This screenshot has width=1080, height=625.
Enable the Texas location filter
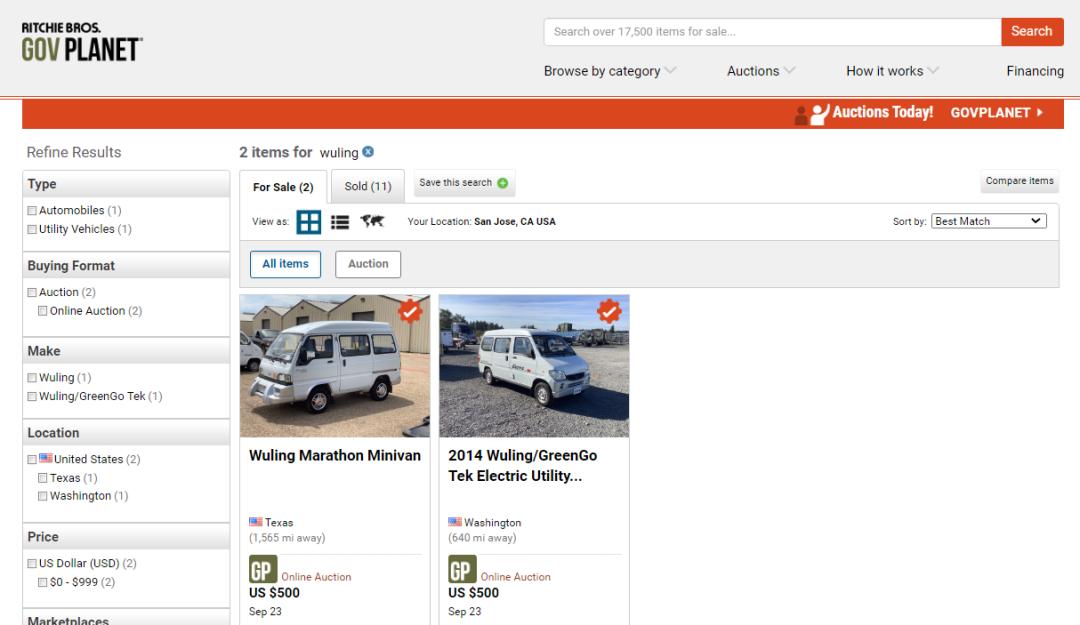(x=43, y=478)
